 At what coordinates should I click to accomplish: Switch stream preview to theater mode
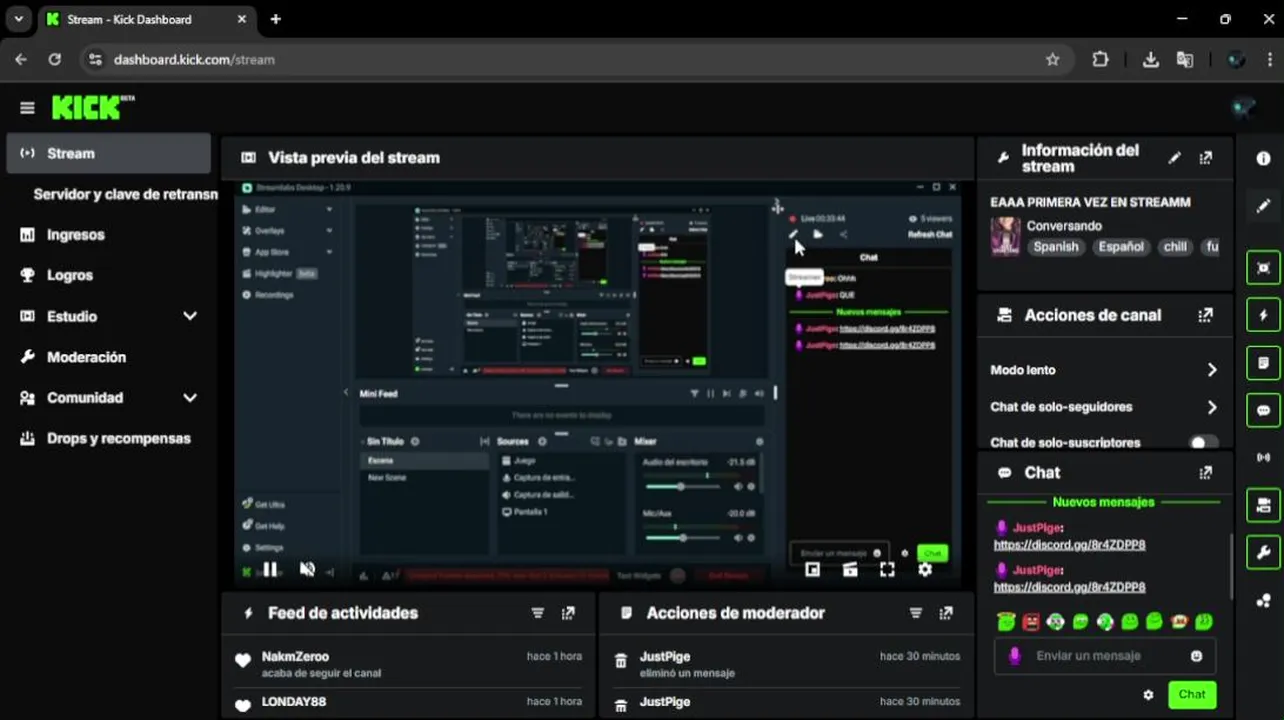(x=850, y=569)
